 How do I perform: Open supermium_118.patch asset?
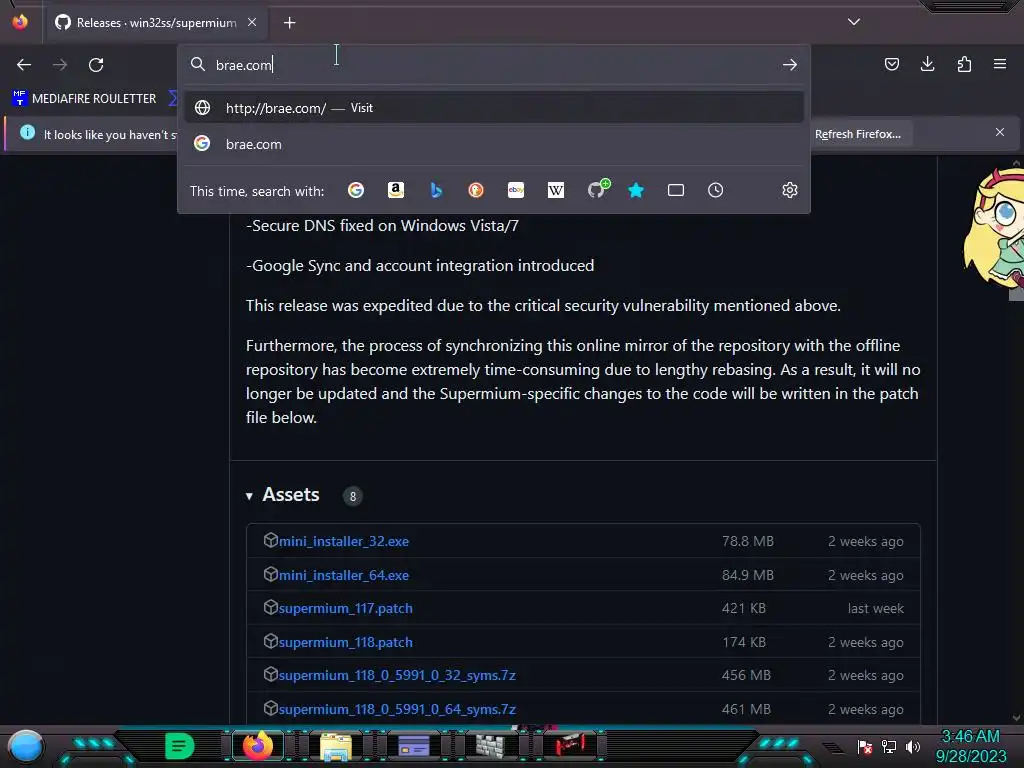345,643
